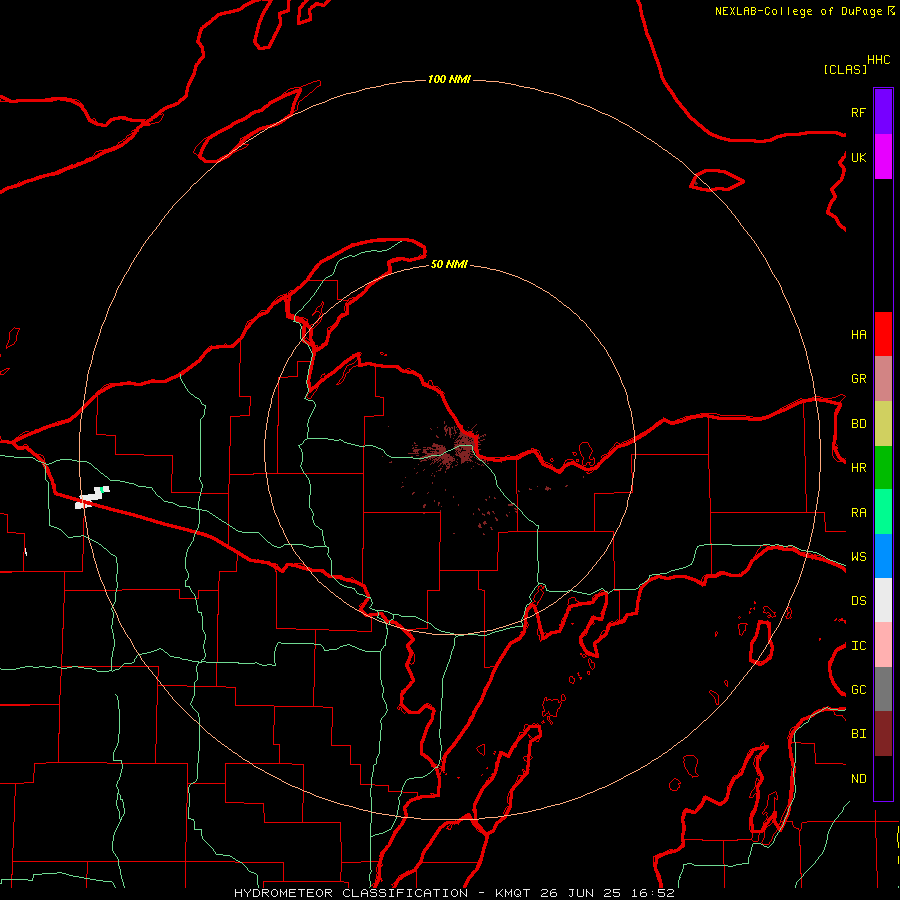Click the green HR legend color swatch

click(883, 468)
